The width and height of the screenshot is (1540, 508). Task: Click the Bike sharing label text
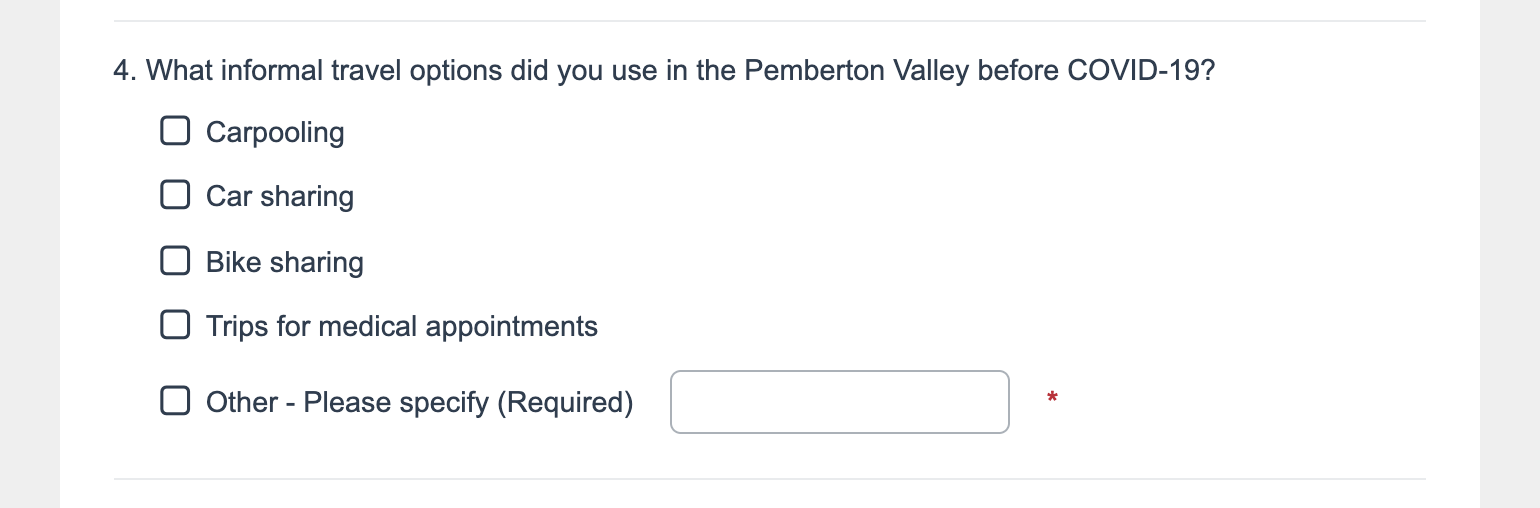285,262
